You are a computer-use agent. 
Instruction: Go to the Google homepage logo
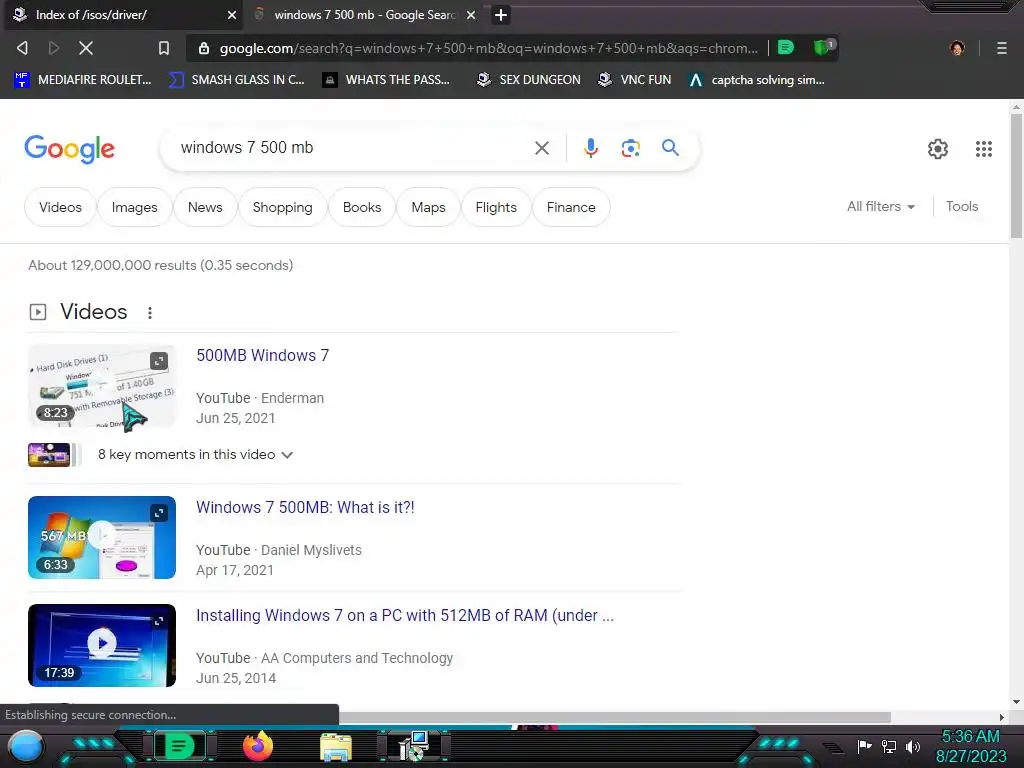(69, 149)
